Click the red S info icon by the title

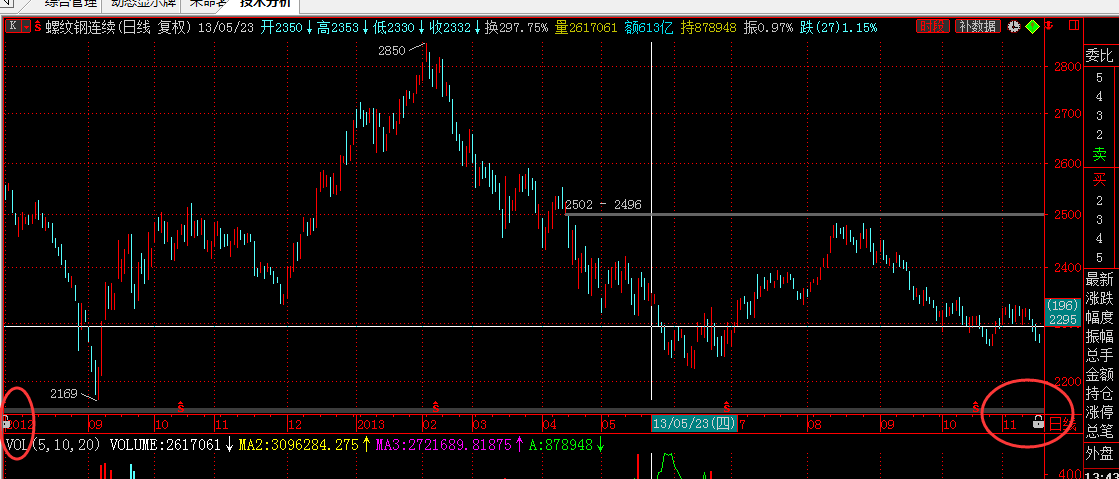(37, 27)
